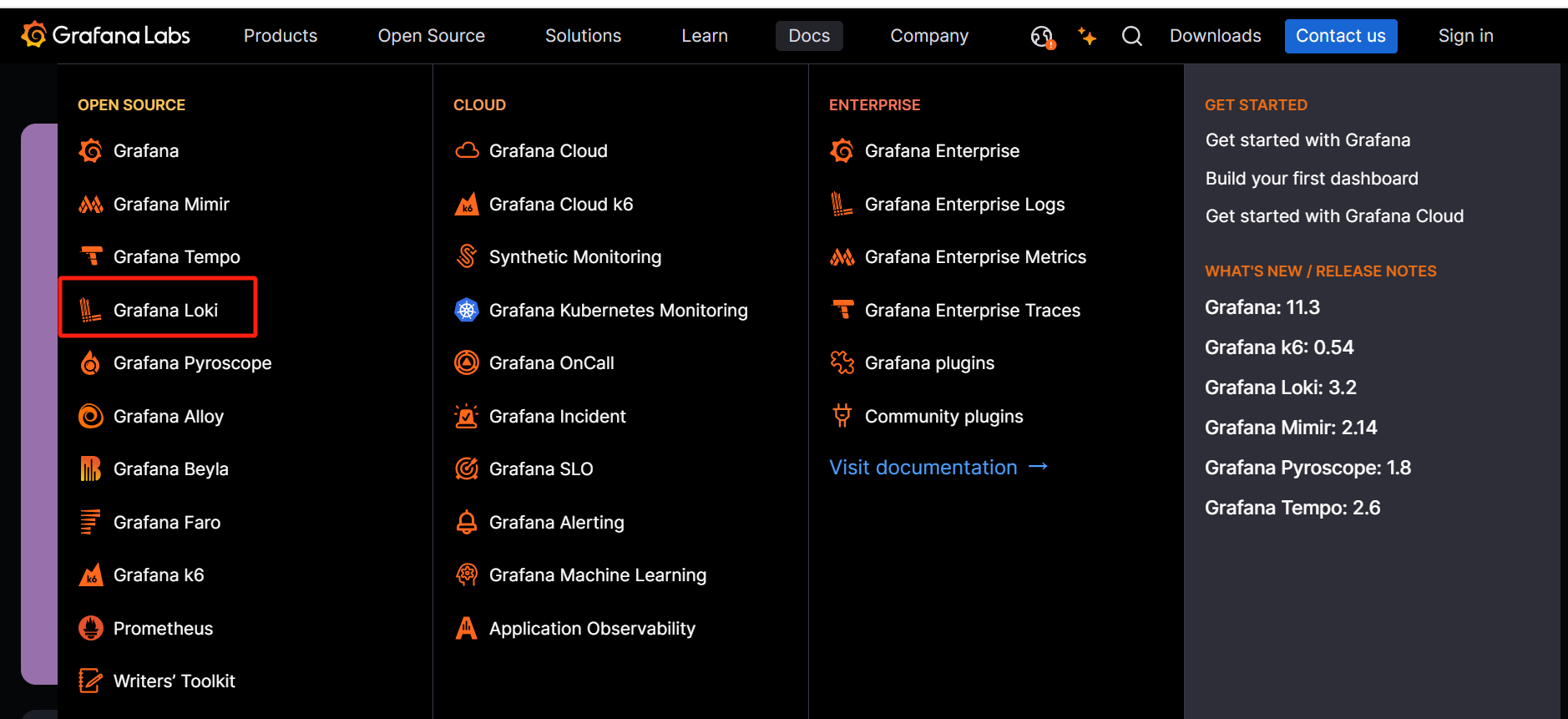Click the Grafana Enterprise Traces icon
1568x719 pixels.
pyautogui.click(x=842, y=310)
